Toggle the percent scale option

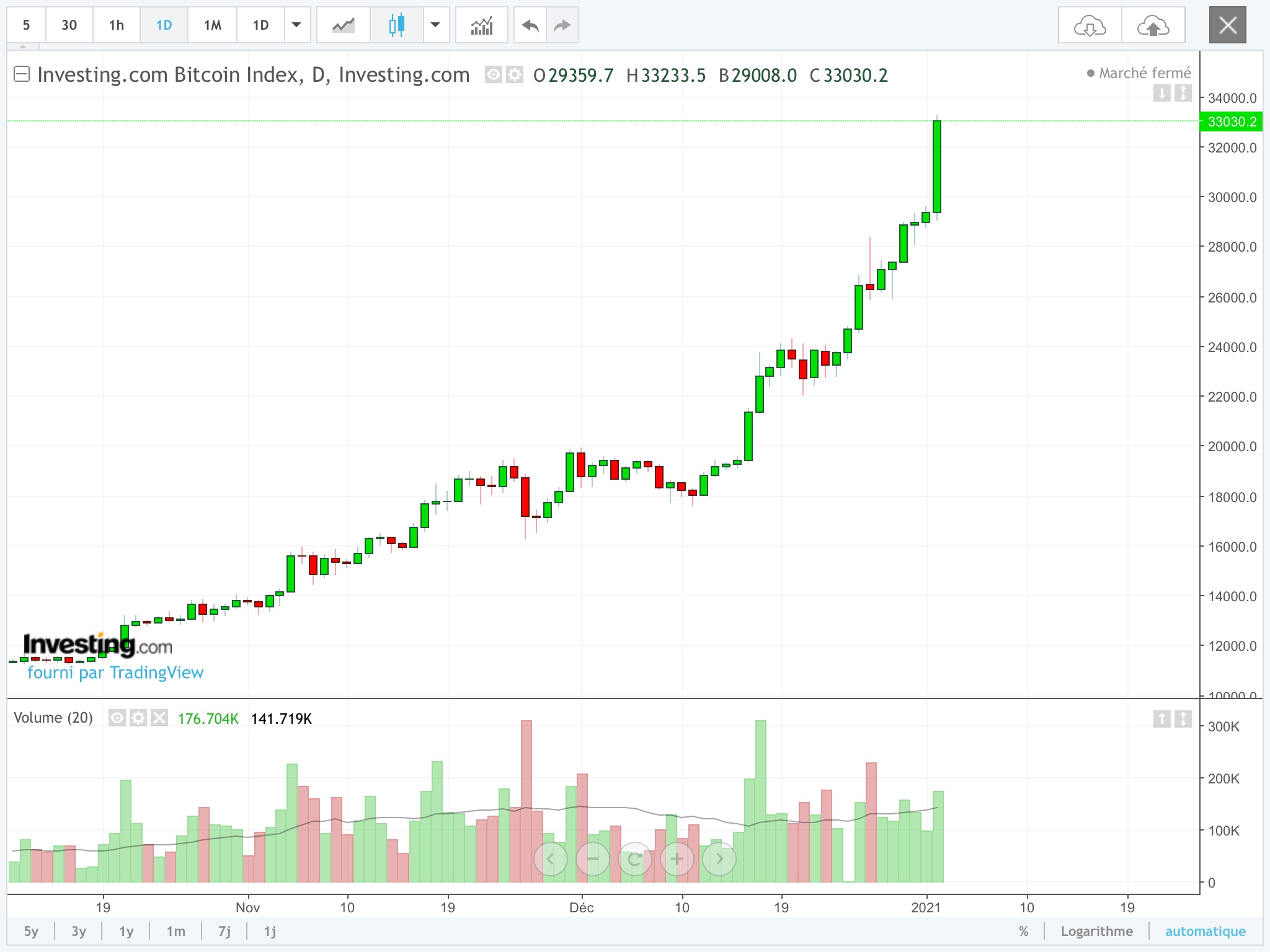(1023, 931)
